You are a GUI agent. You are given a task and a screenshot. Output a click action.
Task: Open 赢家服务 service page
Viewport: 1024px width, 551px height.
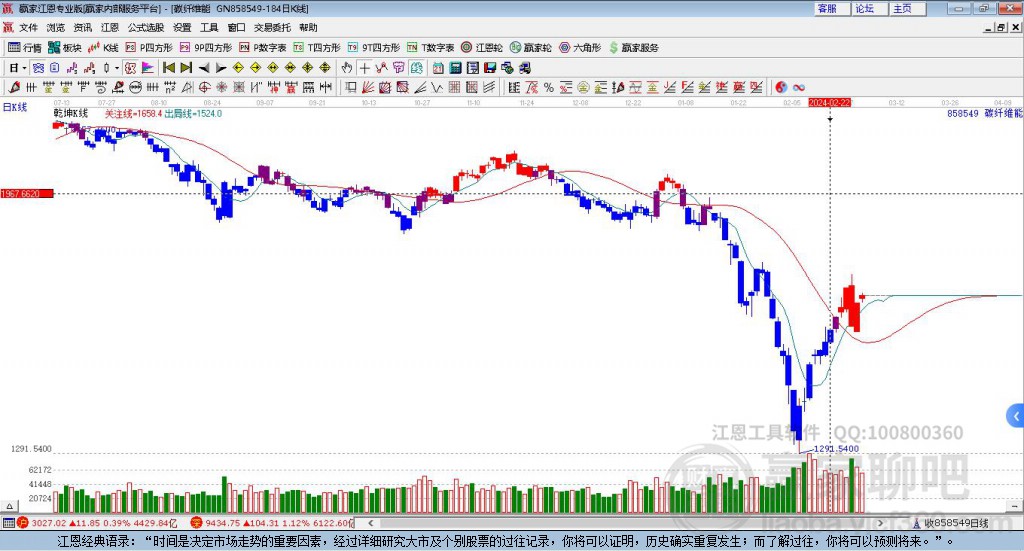(x=634, y=48)
